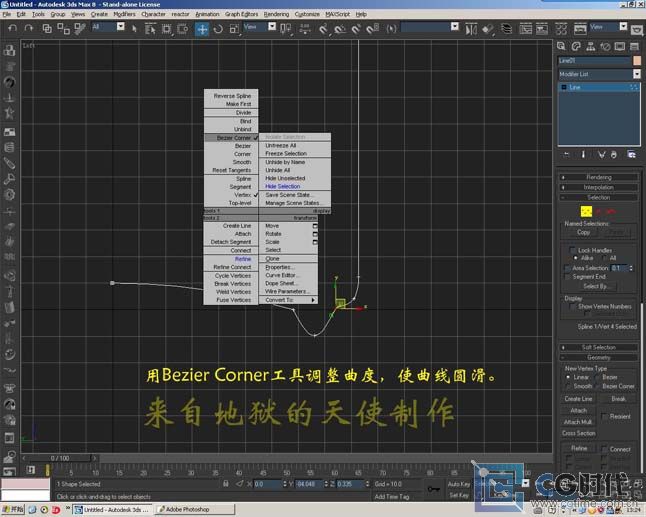646x517 pixels.
Task: Select yellow Vertex sub-object icon
Action: [x=586, y=211]
